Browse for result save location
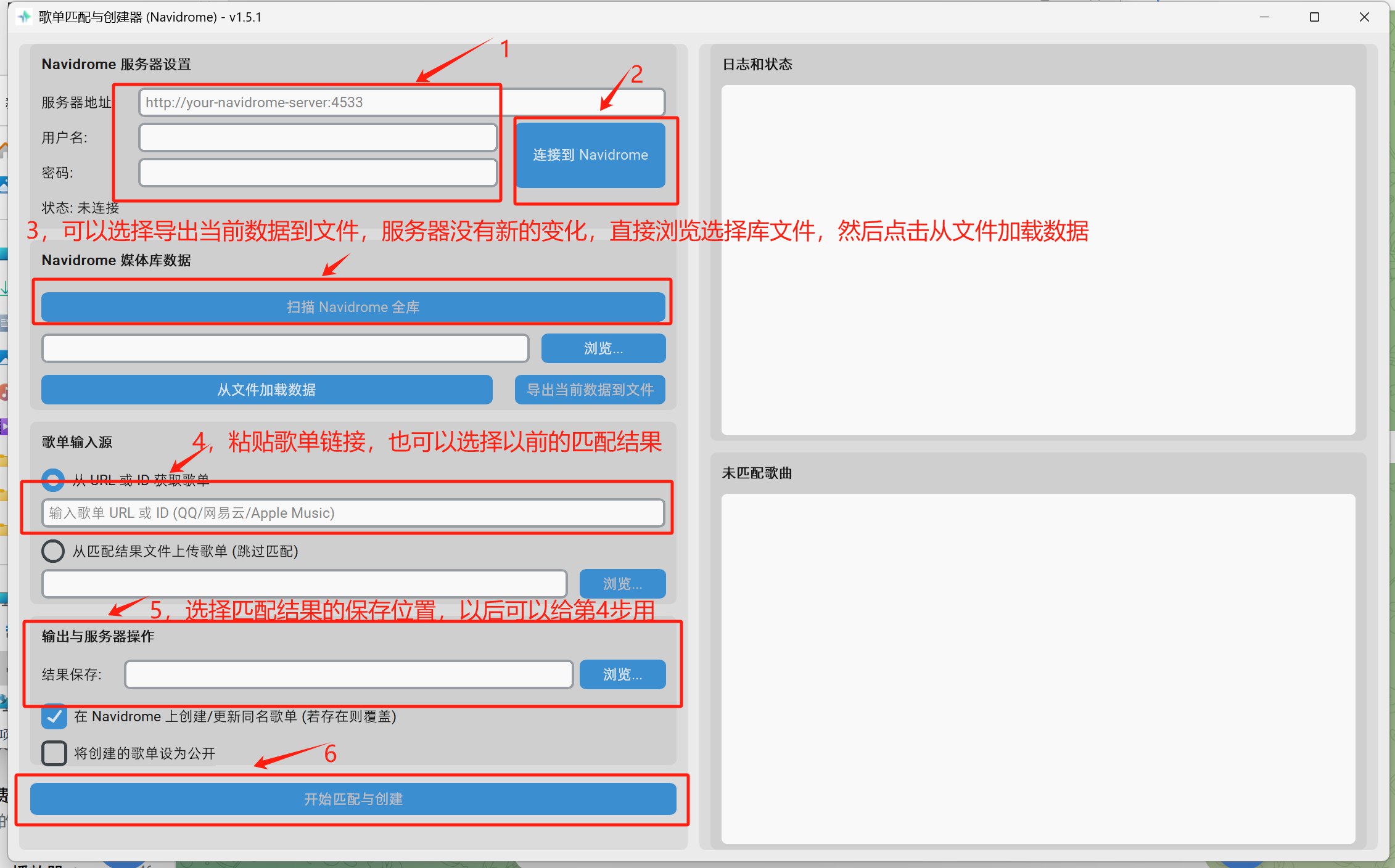1395x868 pixels. 622,674
